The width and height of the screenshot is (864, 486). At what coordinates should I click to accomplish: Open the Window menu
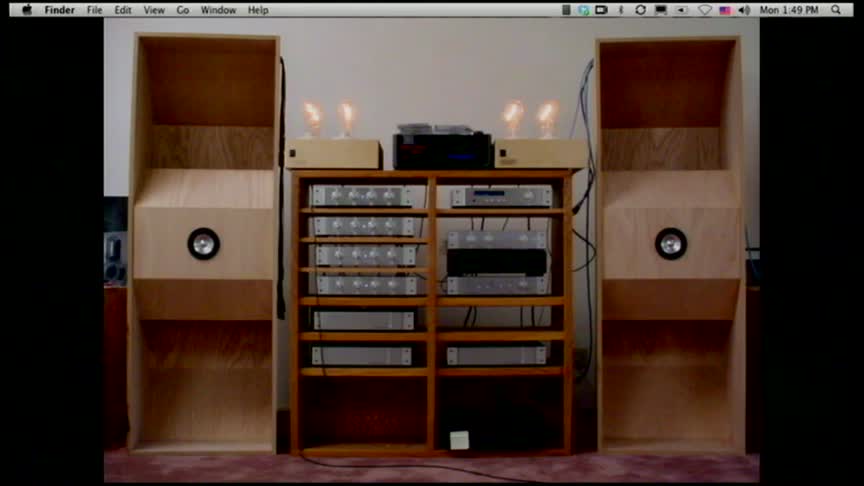pos(218,10)
